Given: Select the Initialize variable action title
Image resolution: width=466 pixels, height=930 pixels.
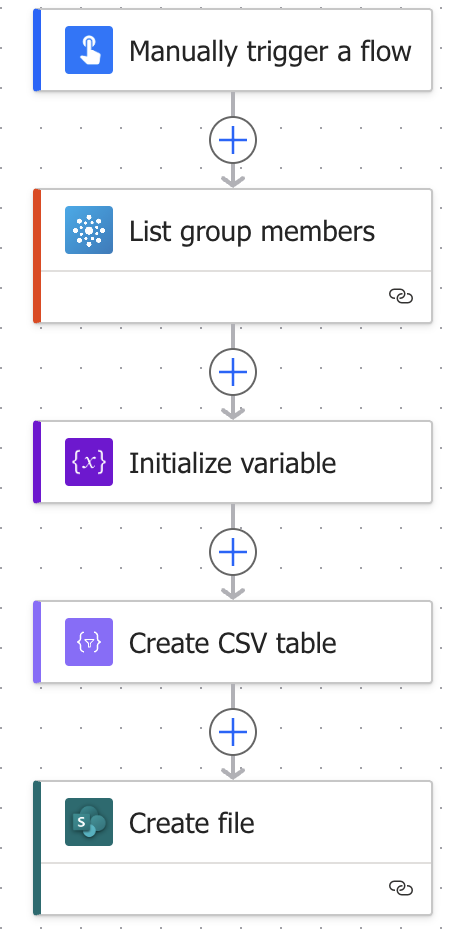Looking at the screenshot, I should 232,463.
